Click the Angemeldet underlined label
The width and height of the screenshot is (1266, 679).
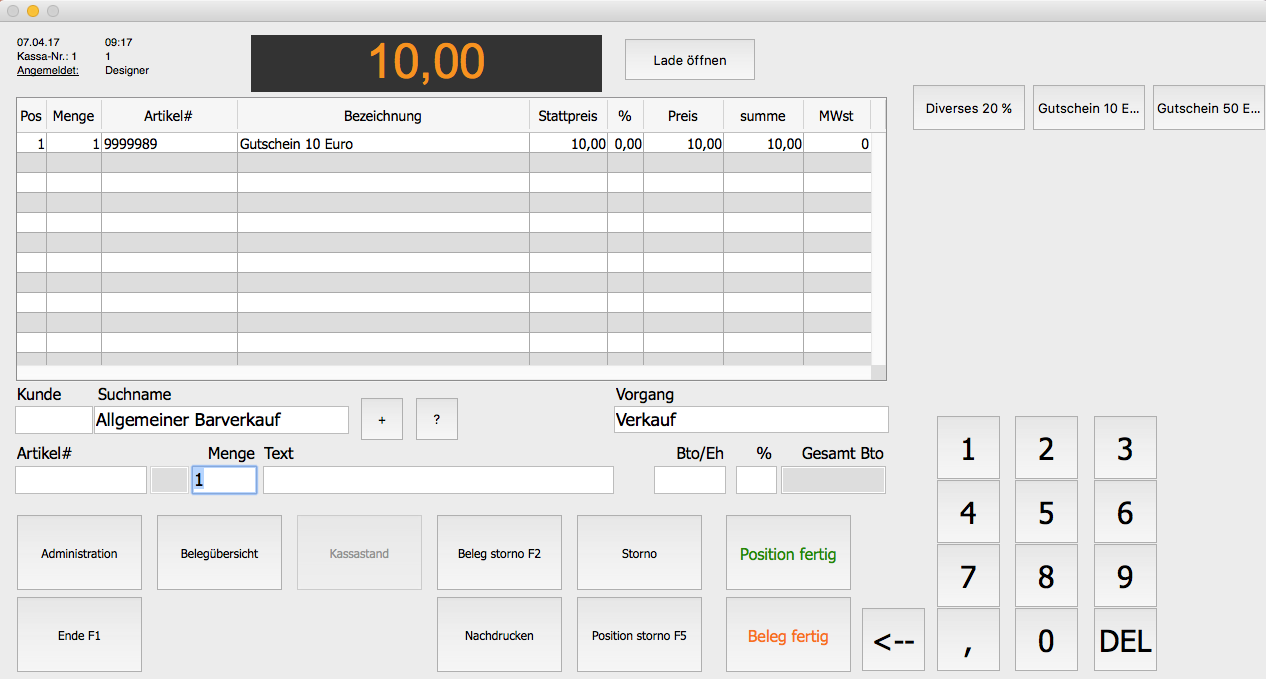click(48, 70)
